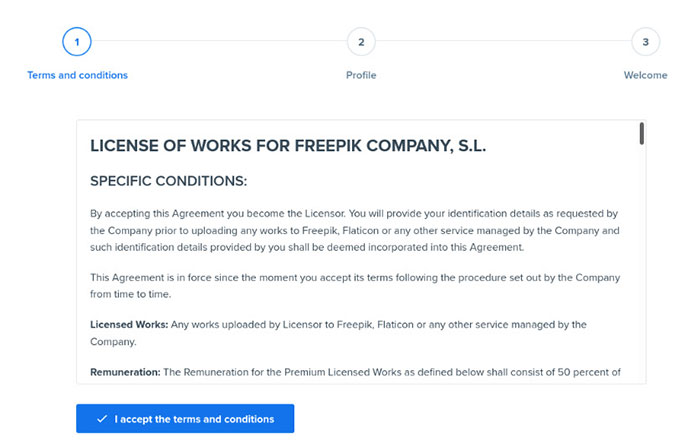Screen dimensions: 700x448
Task: Click the step 1 circle
Action: (x=77, y=41)
